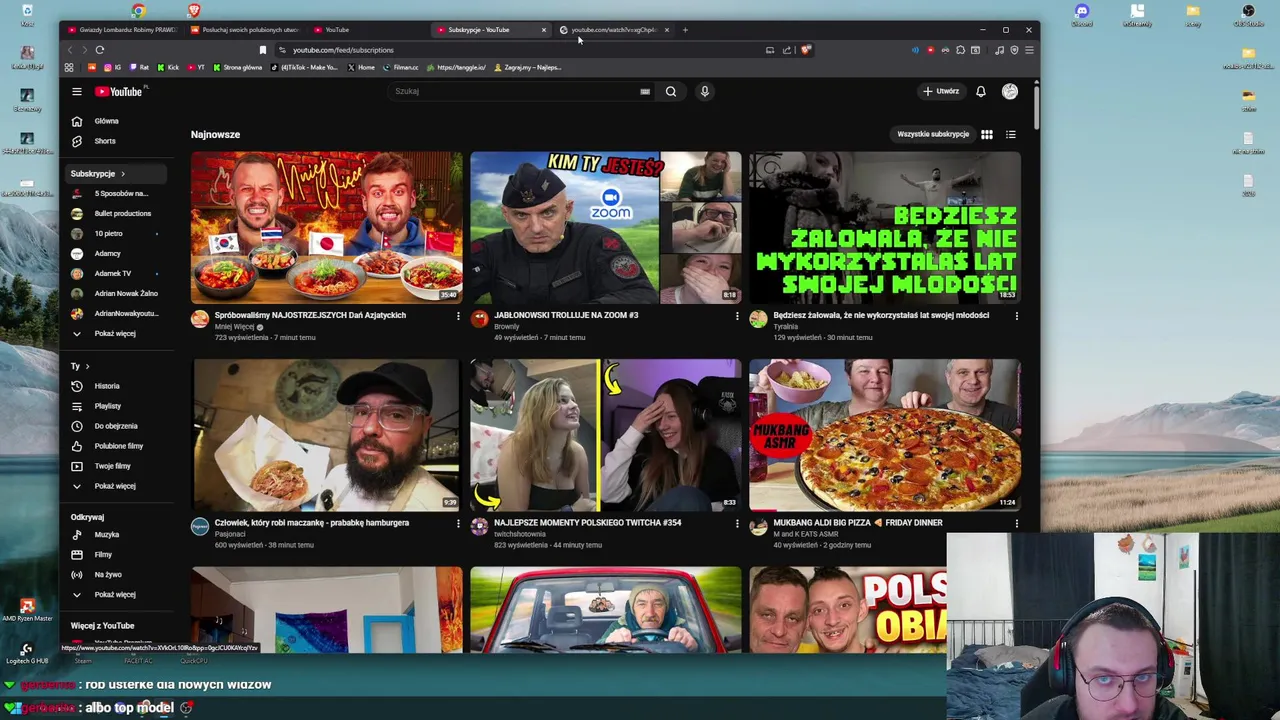The width and height of the screenshot is (1280, 720).
Task: Open 10 piętro channel in sidebar
Action: tap(115, 233)
